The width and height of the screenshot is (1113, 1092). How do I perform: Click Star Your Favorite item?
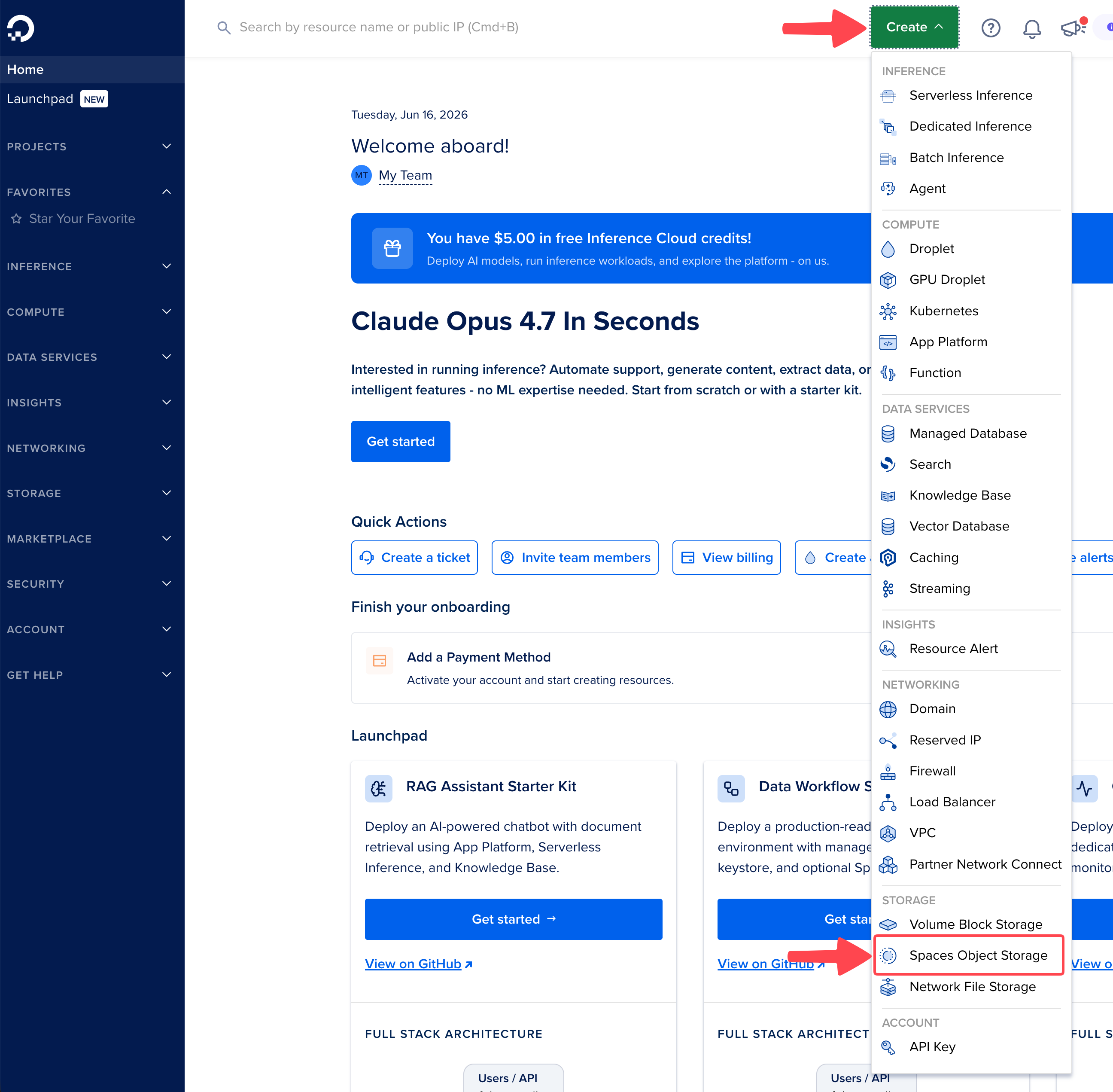coord(73,219)
